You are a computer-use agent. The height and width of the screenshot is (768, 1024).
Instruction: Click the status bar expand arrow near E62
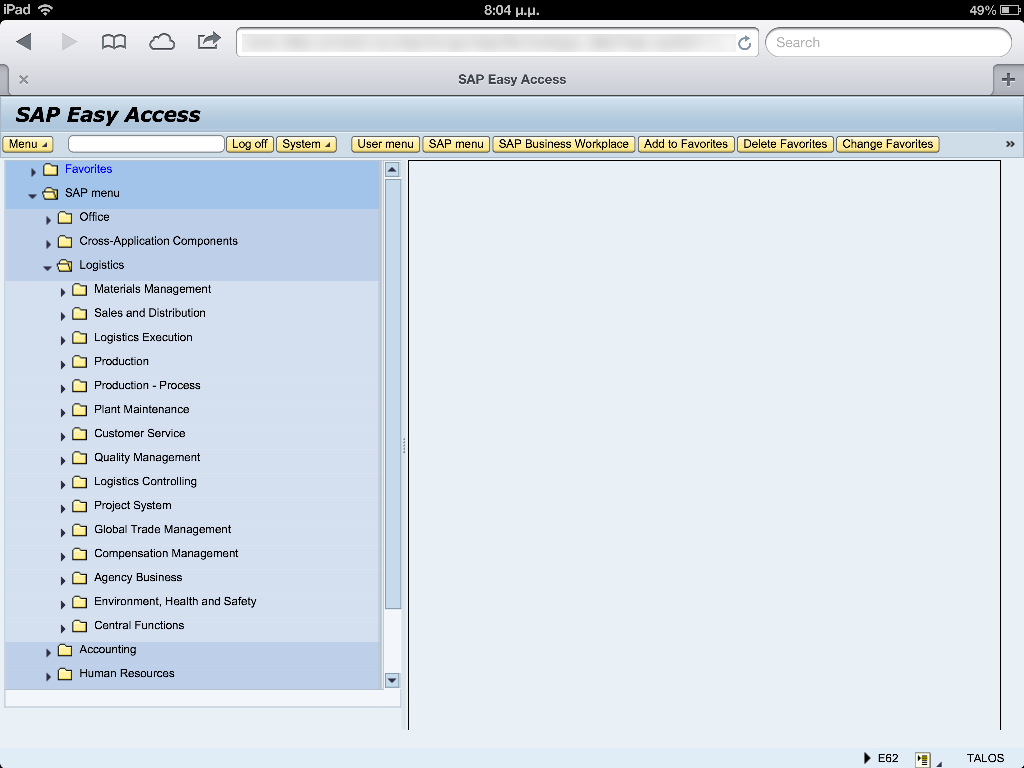[867, 758]
